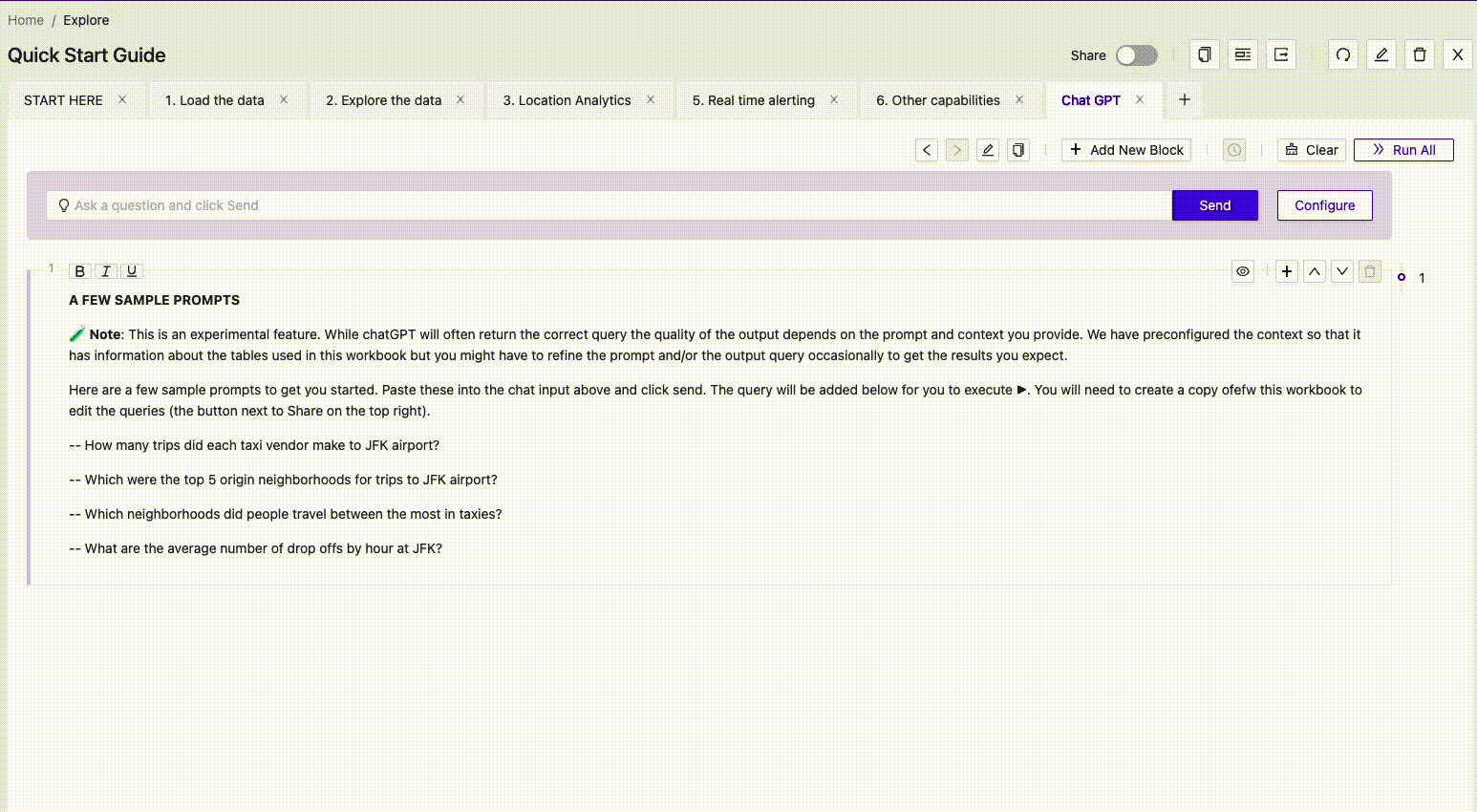1477x812 pixels.
Task: Click the refresh icon in the header
Action: click(x=1343, y=54)
